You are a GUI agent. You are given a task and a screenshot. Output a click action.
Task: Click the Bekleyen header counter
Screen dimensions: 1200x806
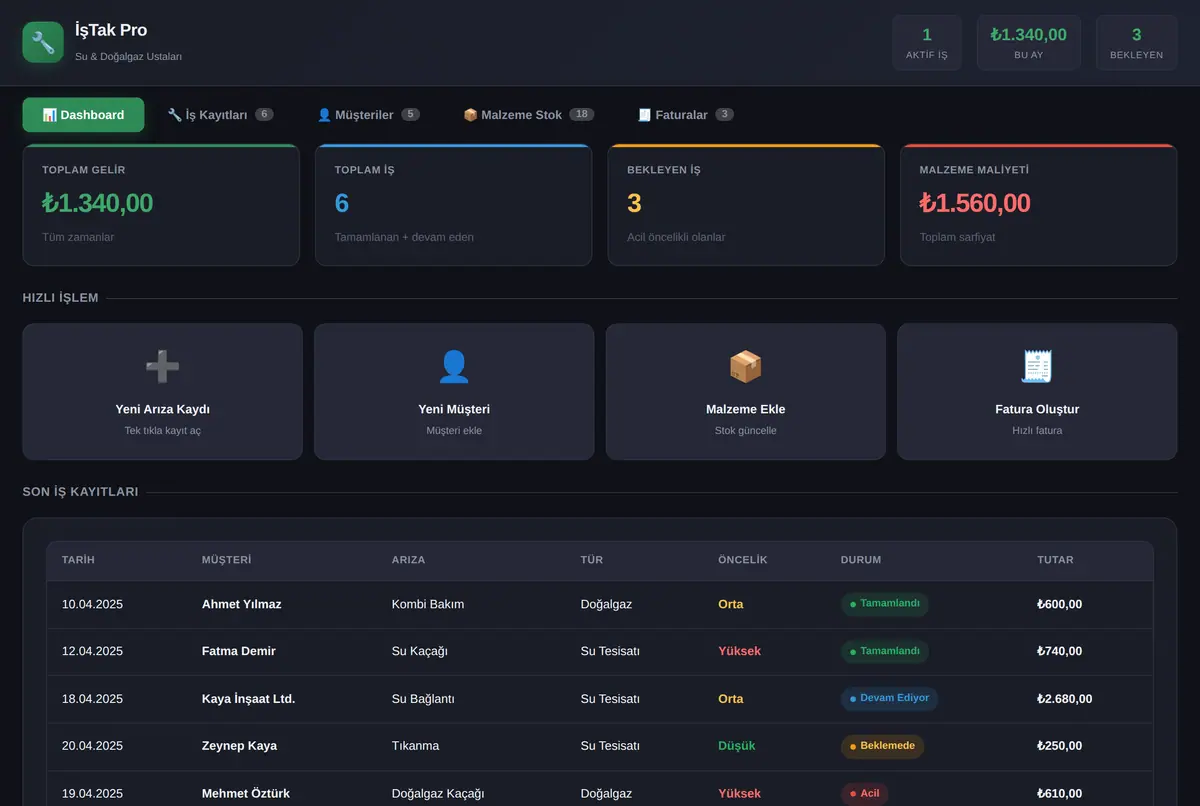tap(1137, 43)
